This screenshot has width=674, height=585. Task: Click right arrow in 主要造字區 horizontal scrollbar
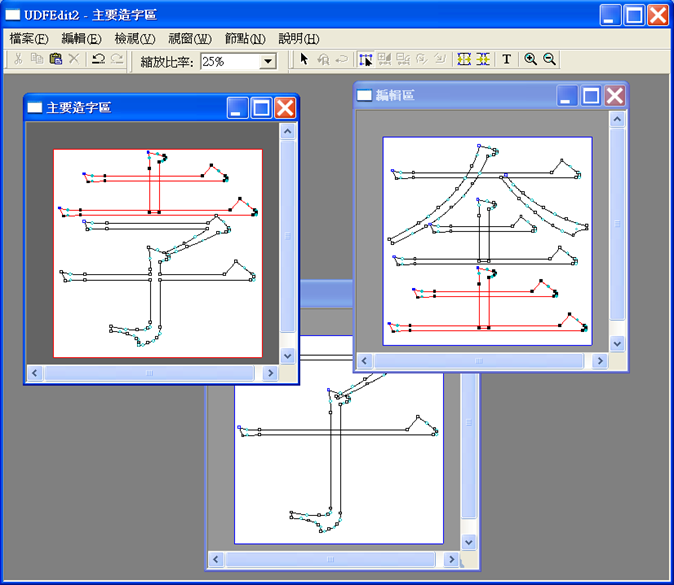[x=270, y=373]
